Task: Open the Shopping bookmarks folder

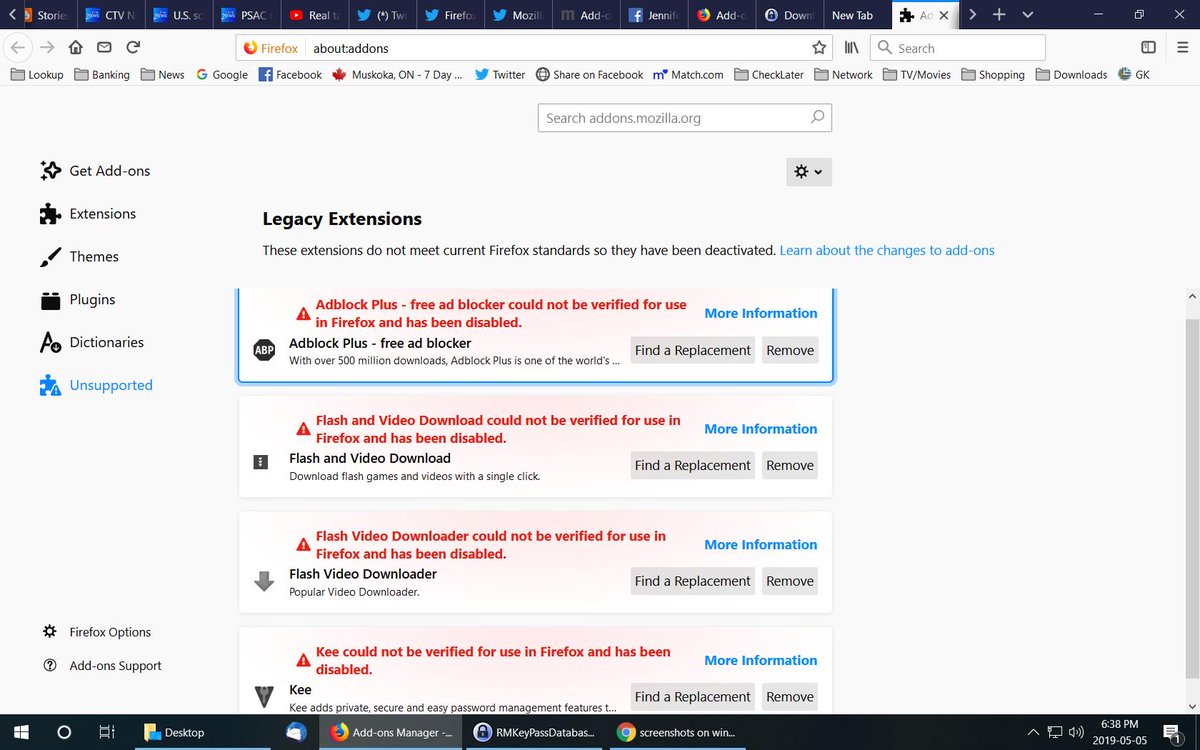Action: (x=993, y=75)
